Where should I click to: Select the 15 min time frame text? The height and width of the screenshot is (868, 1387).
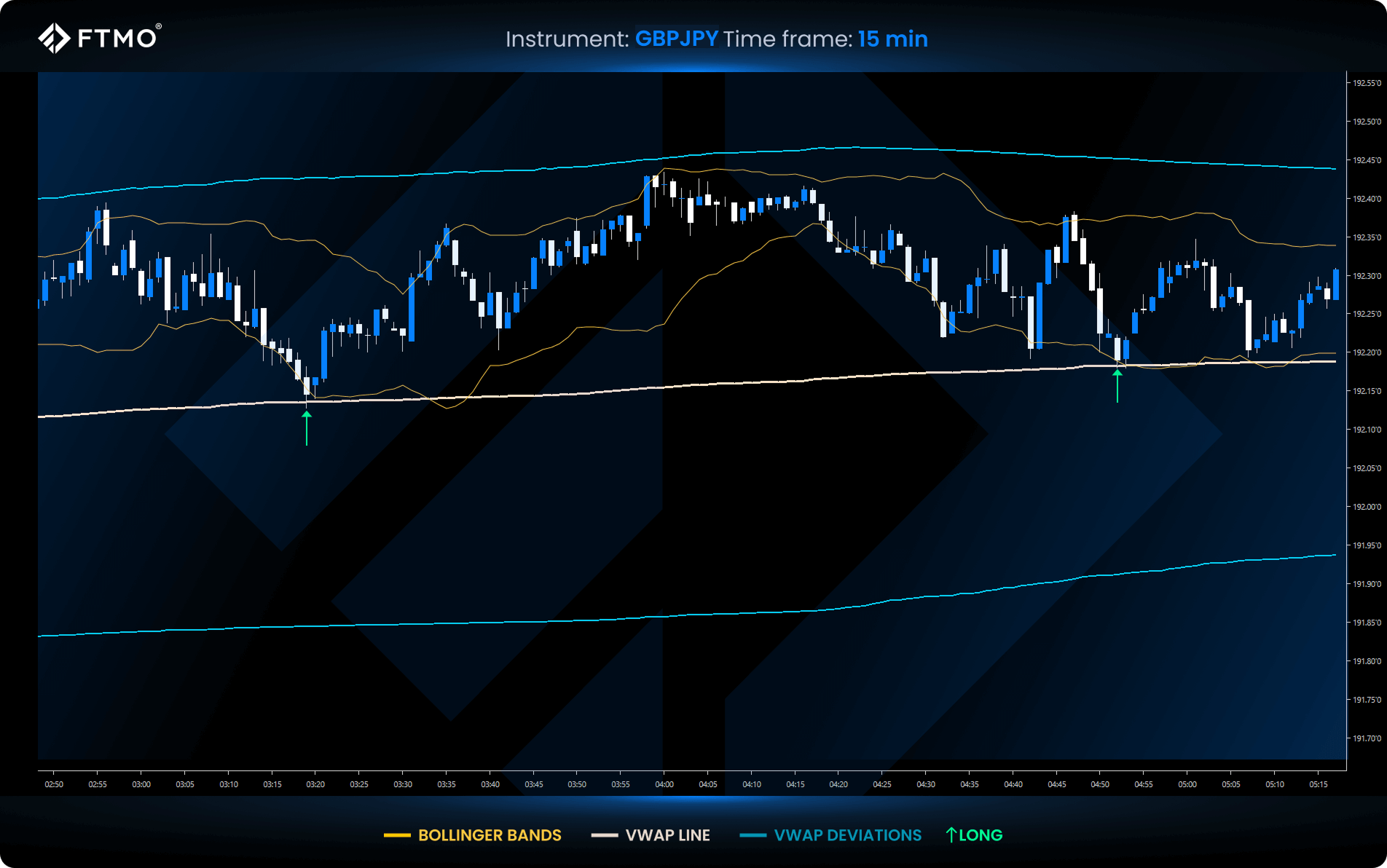click(x=892, y=39)
